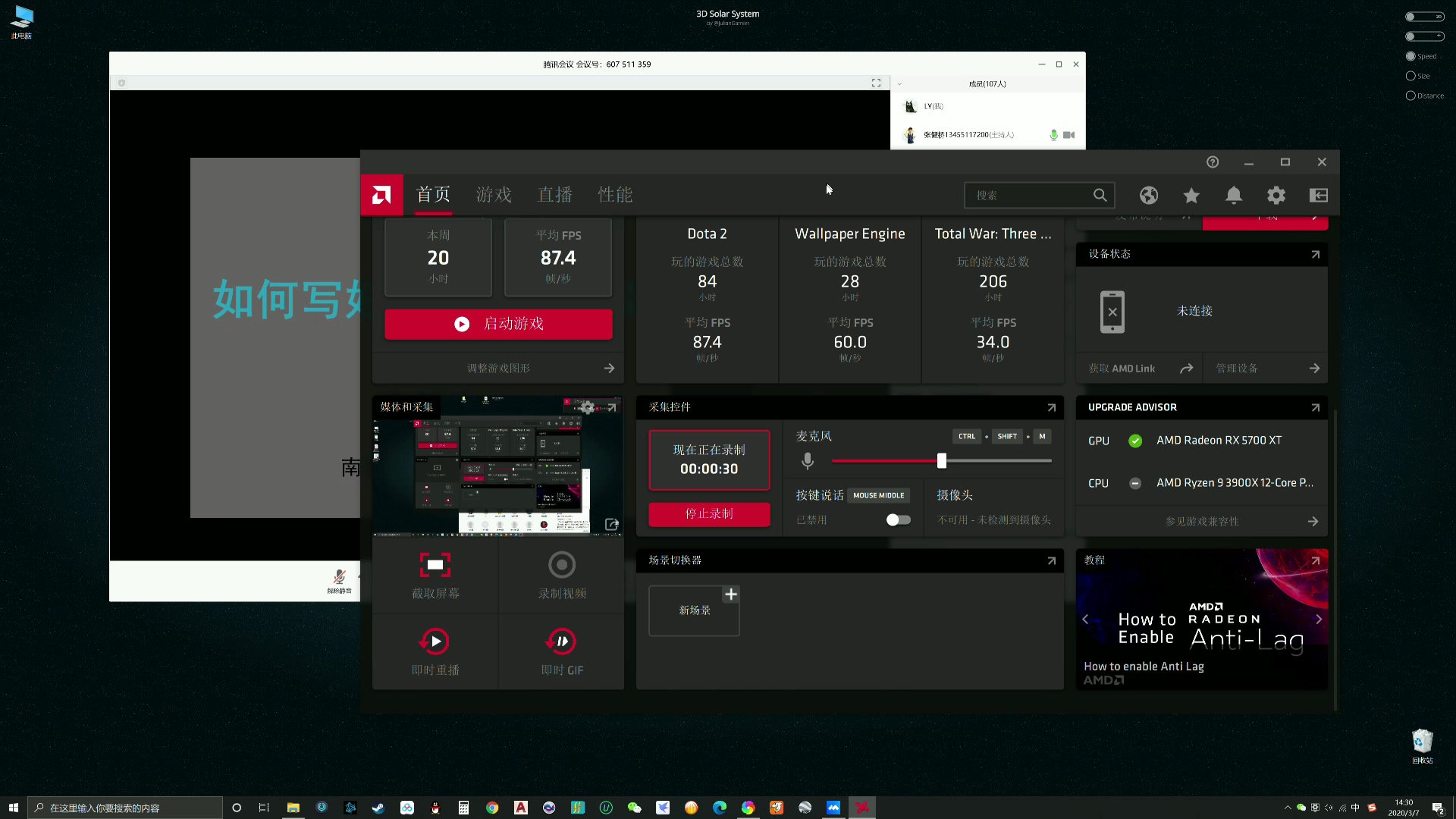Viewport: 1456px width, 819px height.
Task: Select the Size radio button
Action: [x=1410, y=76]
